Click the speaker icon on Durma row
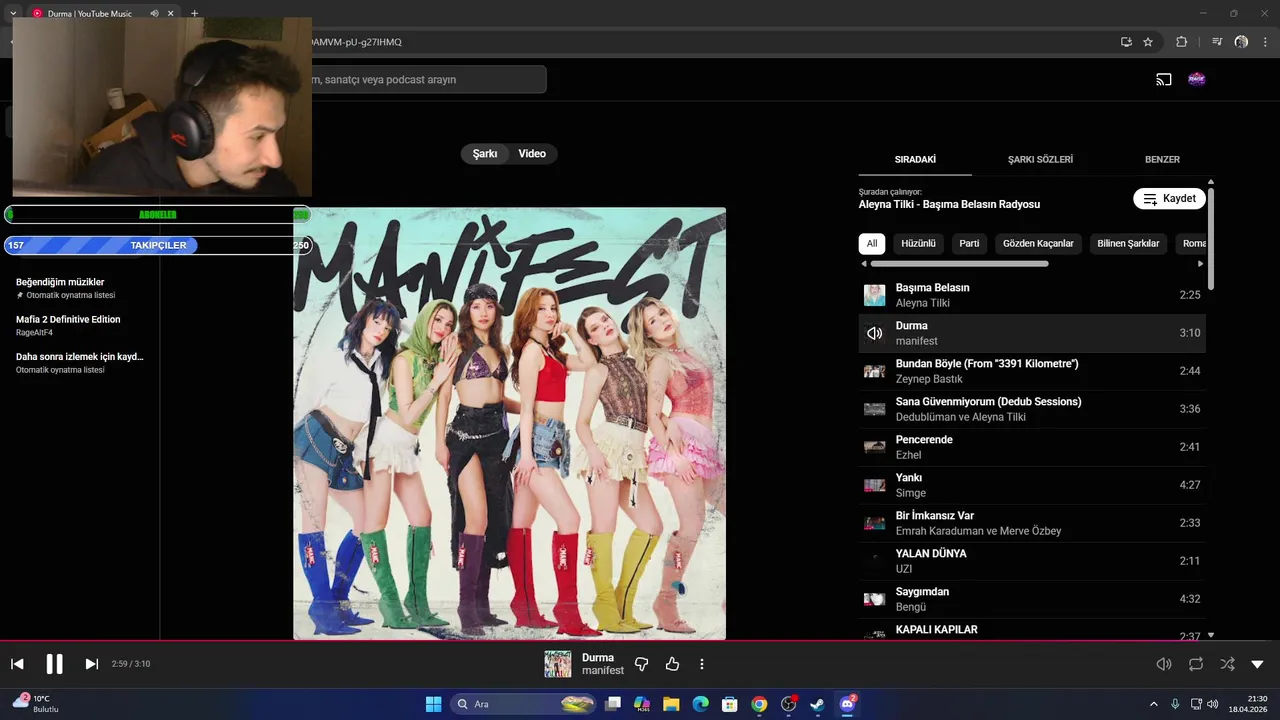Image resolution: width=1280 pixels, height=720 pixels. tap(874, 333)
